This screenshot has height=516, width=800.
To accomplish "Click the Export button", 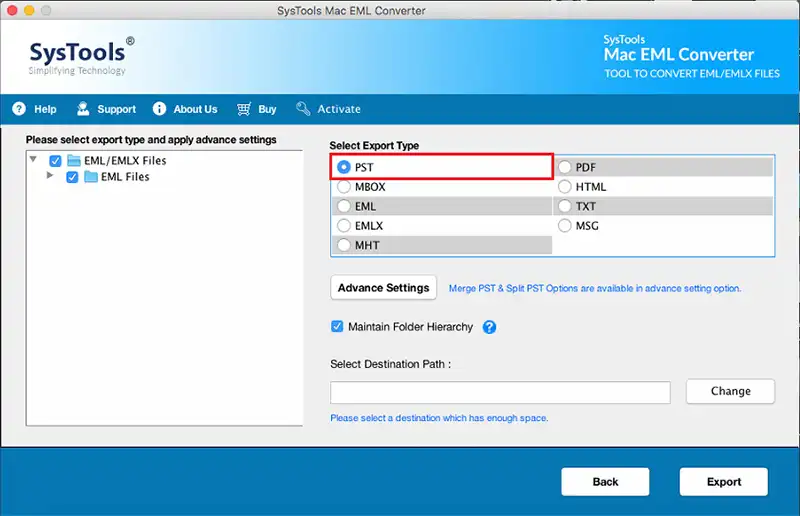I will pyautogui.click(x=723, y=482).
